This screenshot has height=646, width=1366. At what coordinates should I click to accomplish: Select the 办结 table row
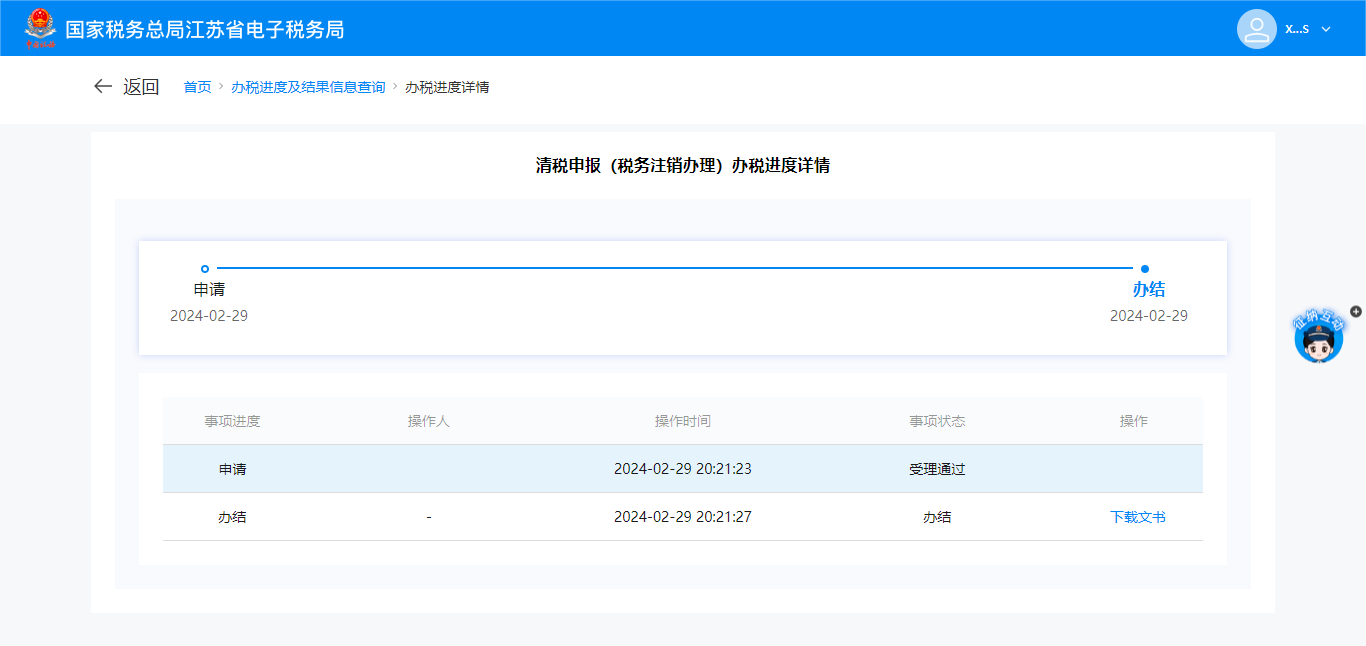pyautogui.click(x=682, y=517)
